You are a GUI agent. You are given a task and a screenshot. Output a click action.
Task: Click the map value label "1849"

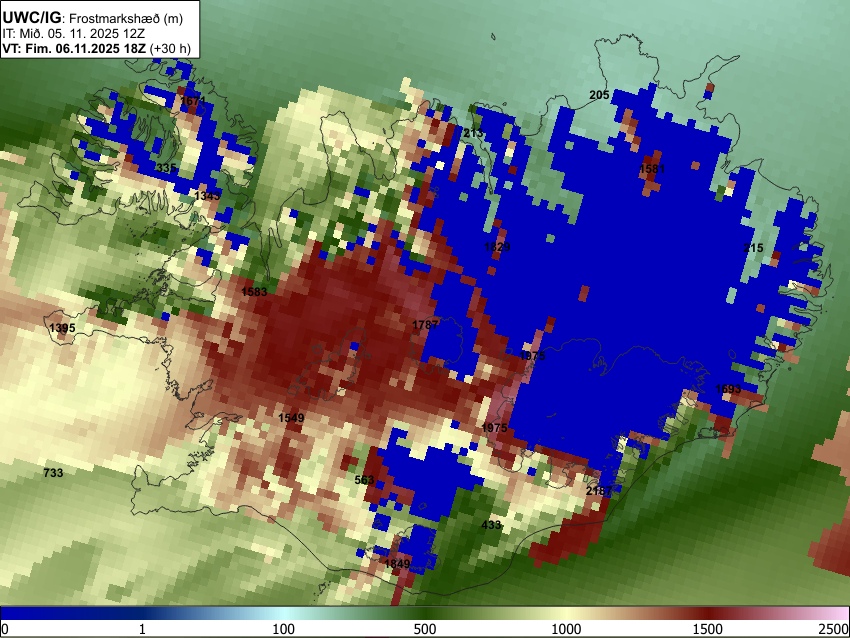[x=397, y=564]
